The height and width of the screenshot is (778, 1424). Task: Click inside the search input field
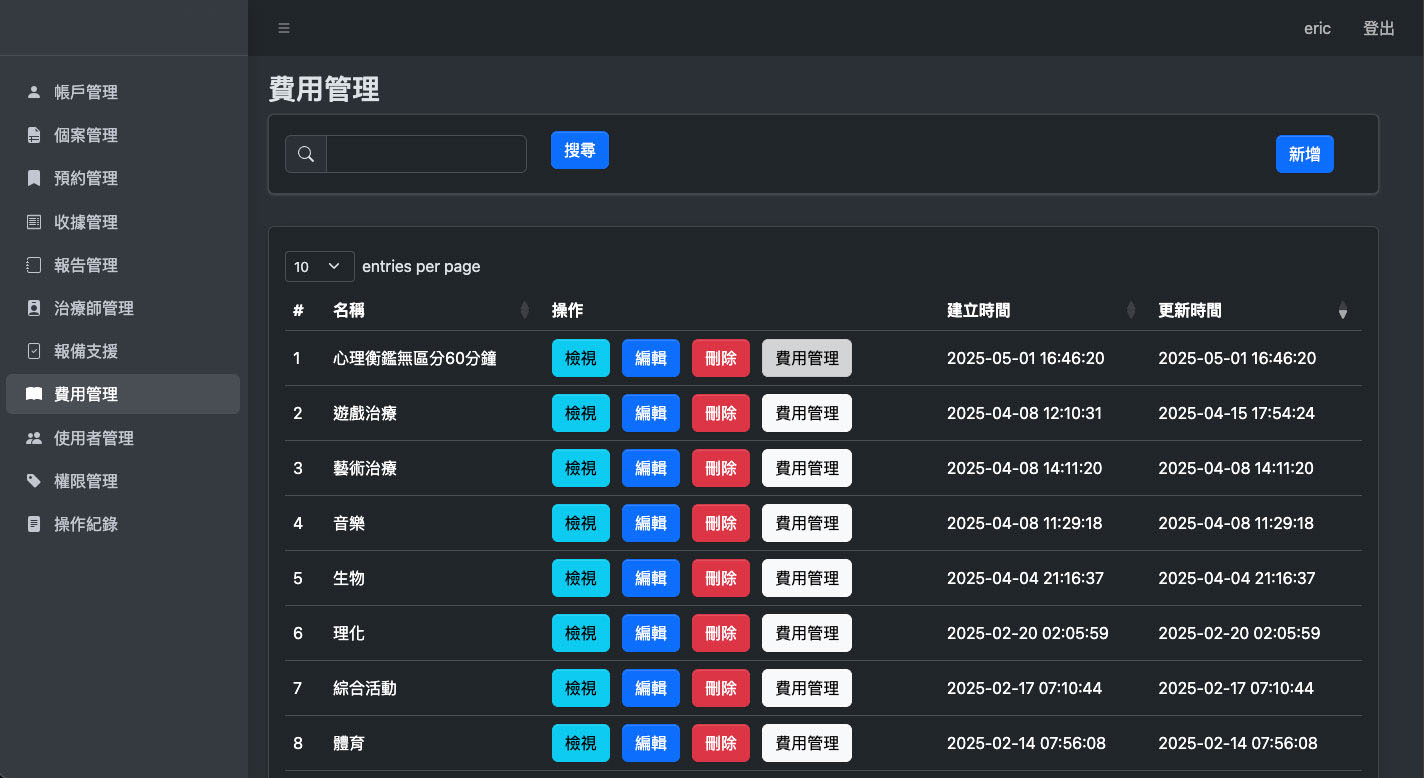tap(426, 153)
